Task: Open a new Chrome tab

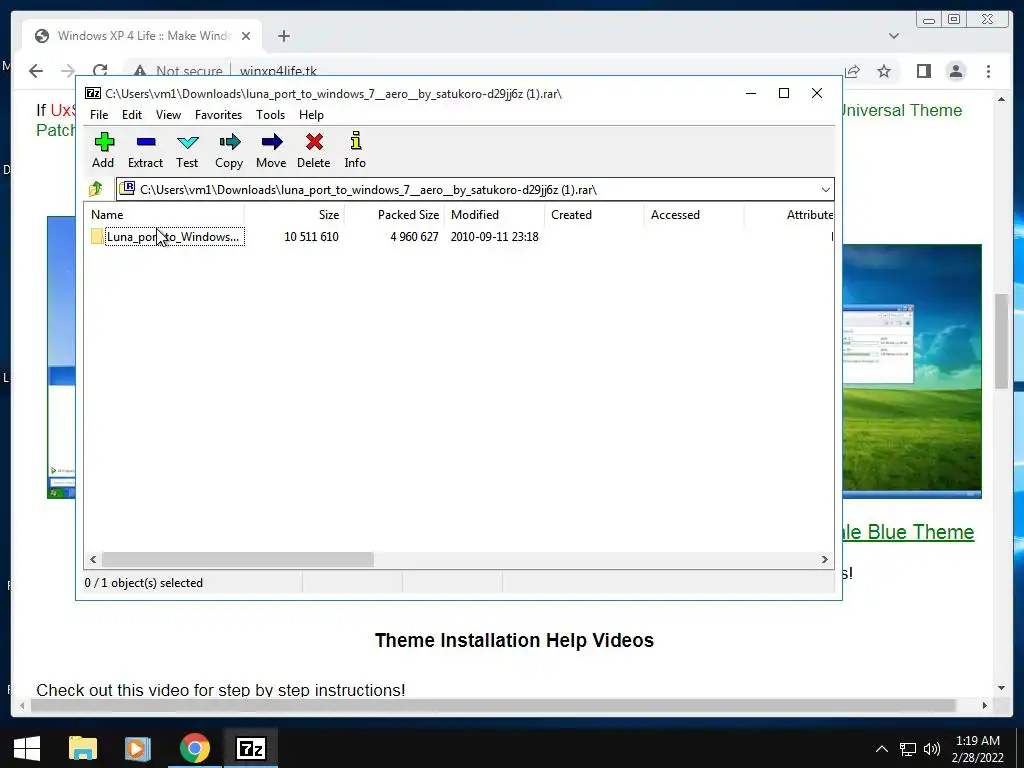Action: tap(283, 36)
